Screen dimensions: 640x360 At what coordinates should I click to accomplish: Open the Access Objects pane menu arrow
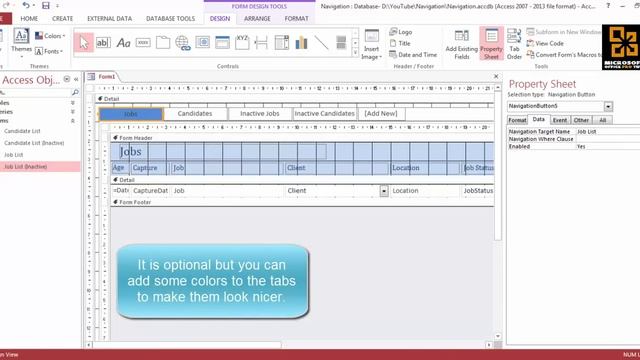pos(67,79)
